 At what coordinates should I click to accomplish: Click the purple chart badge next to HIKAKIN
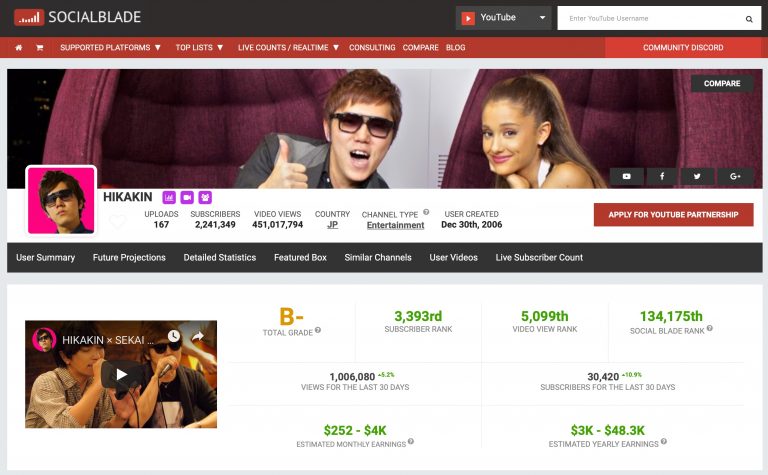[169, 197]
